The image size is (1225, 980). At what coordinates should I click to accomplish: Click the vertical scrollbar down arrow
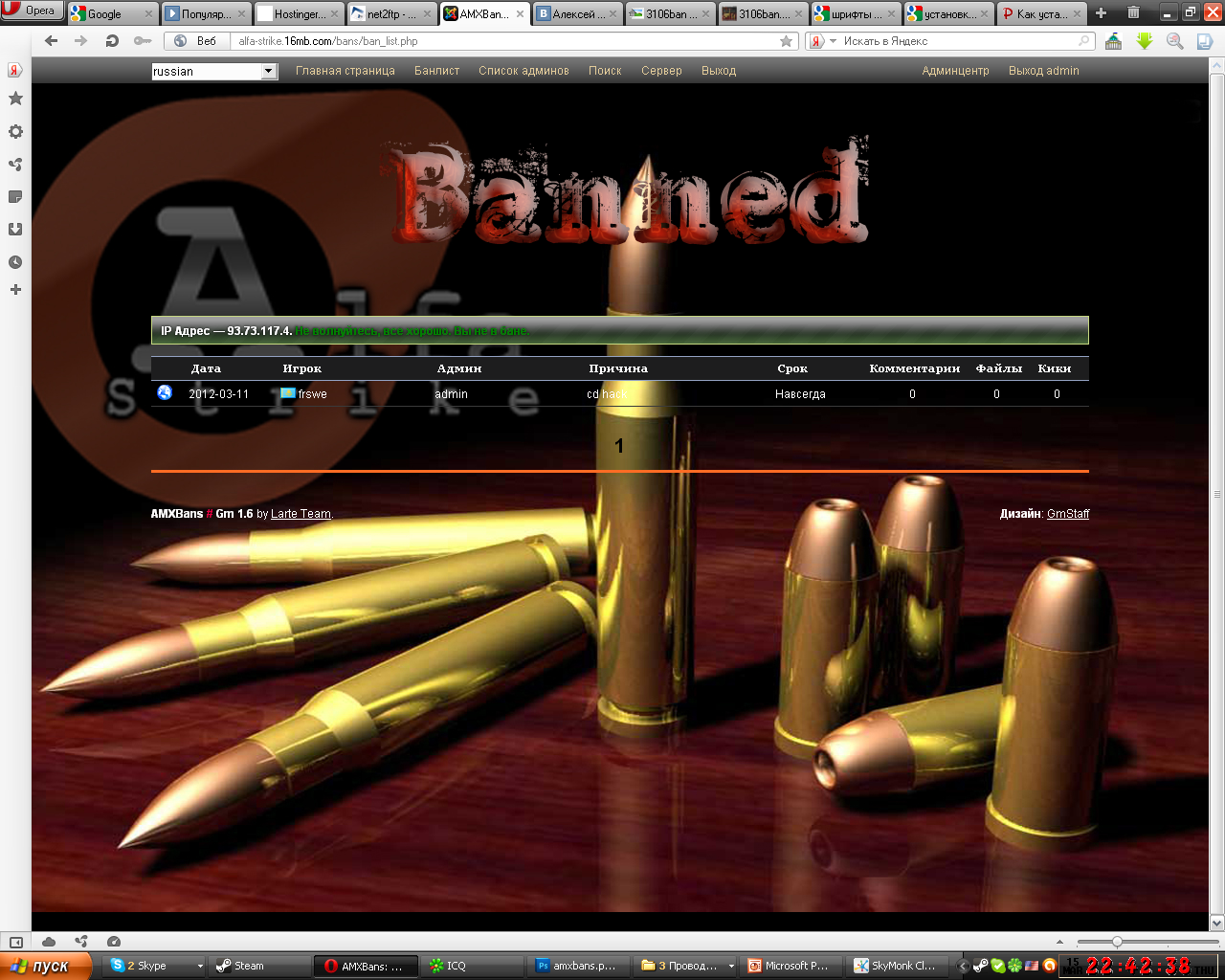pos(1217,924)
